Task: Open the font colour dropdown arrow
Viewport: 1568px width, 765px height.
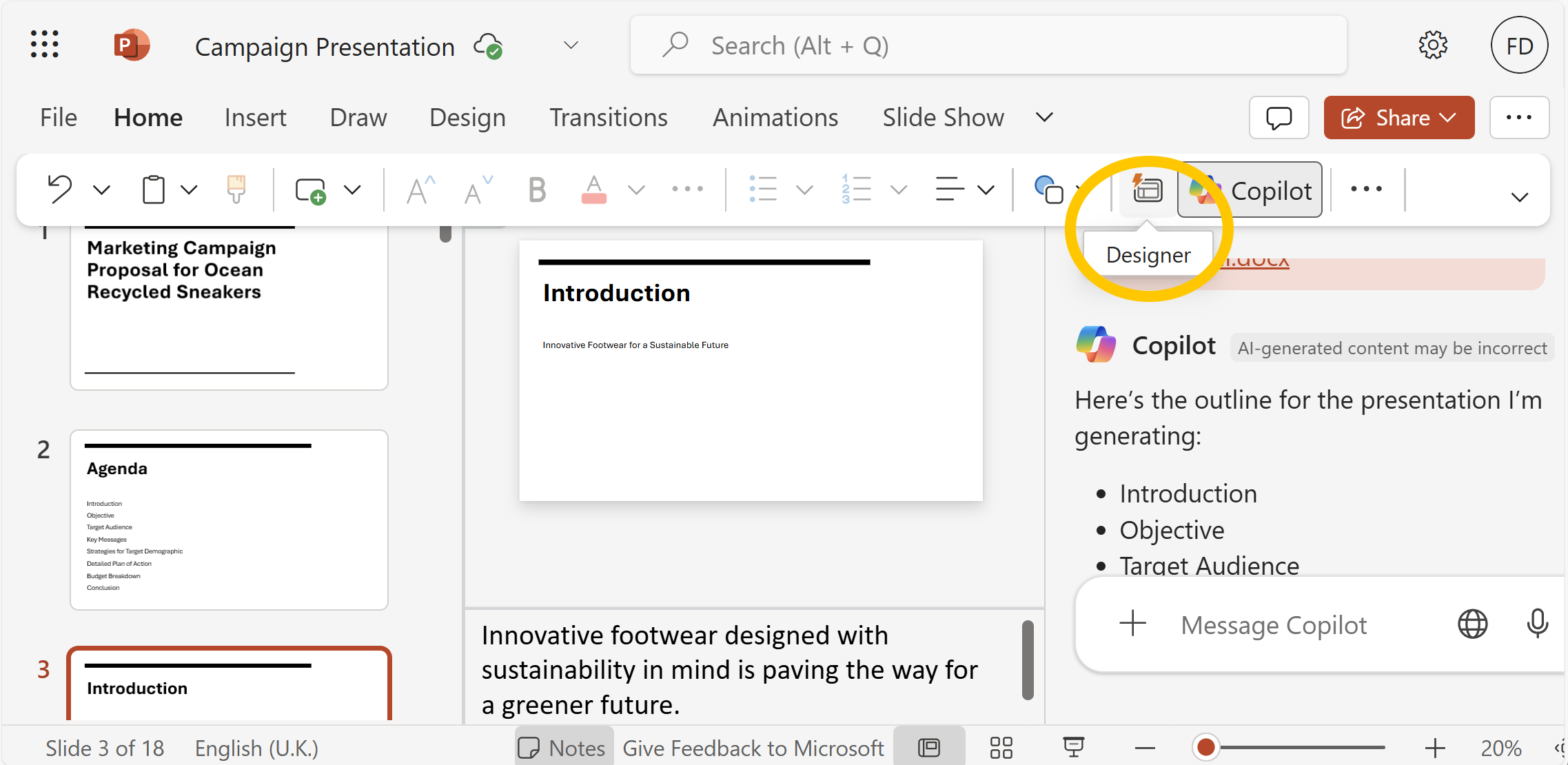Action: pyautogui.click(x=636, y=190)
